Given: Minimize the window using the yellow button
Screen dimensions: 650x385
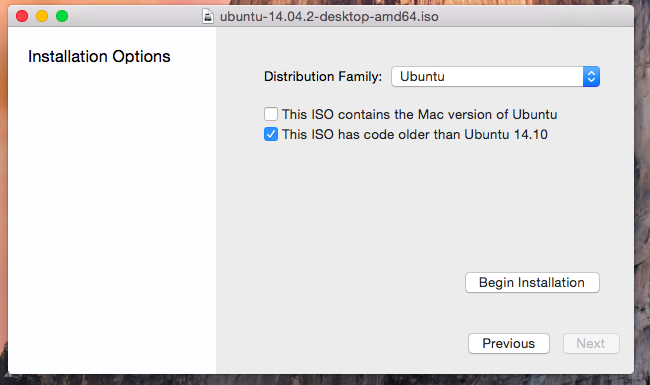Looking at the screenshot, I should (42, 16).
